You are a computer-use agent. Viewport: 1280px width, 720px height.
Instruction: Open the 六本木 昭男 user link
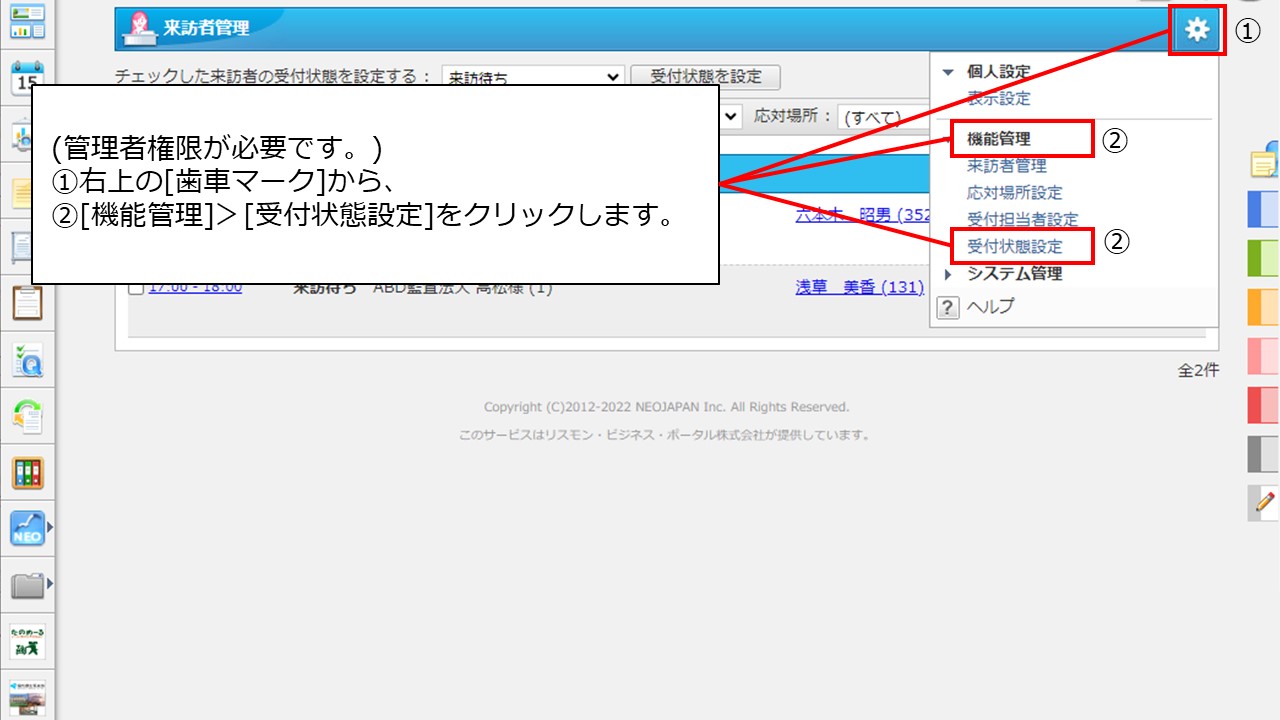point(862,215)
